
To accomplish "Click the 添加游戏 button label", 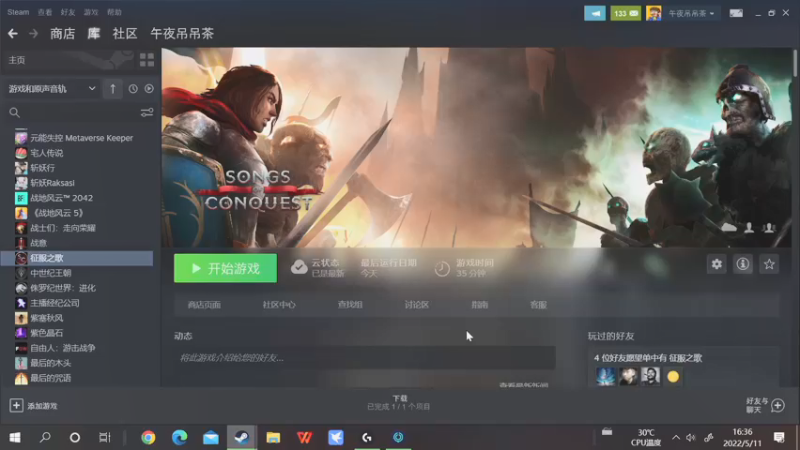I will (x=42, y=406).
